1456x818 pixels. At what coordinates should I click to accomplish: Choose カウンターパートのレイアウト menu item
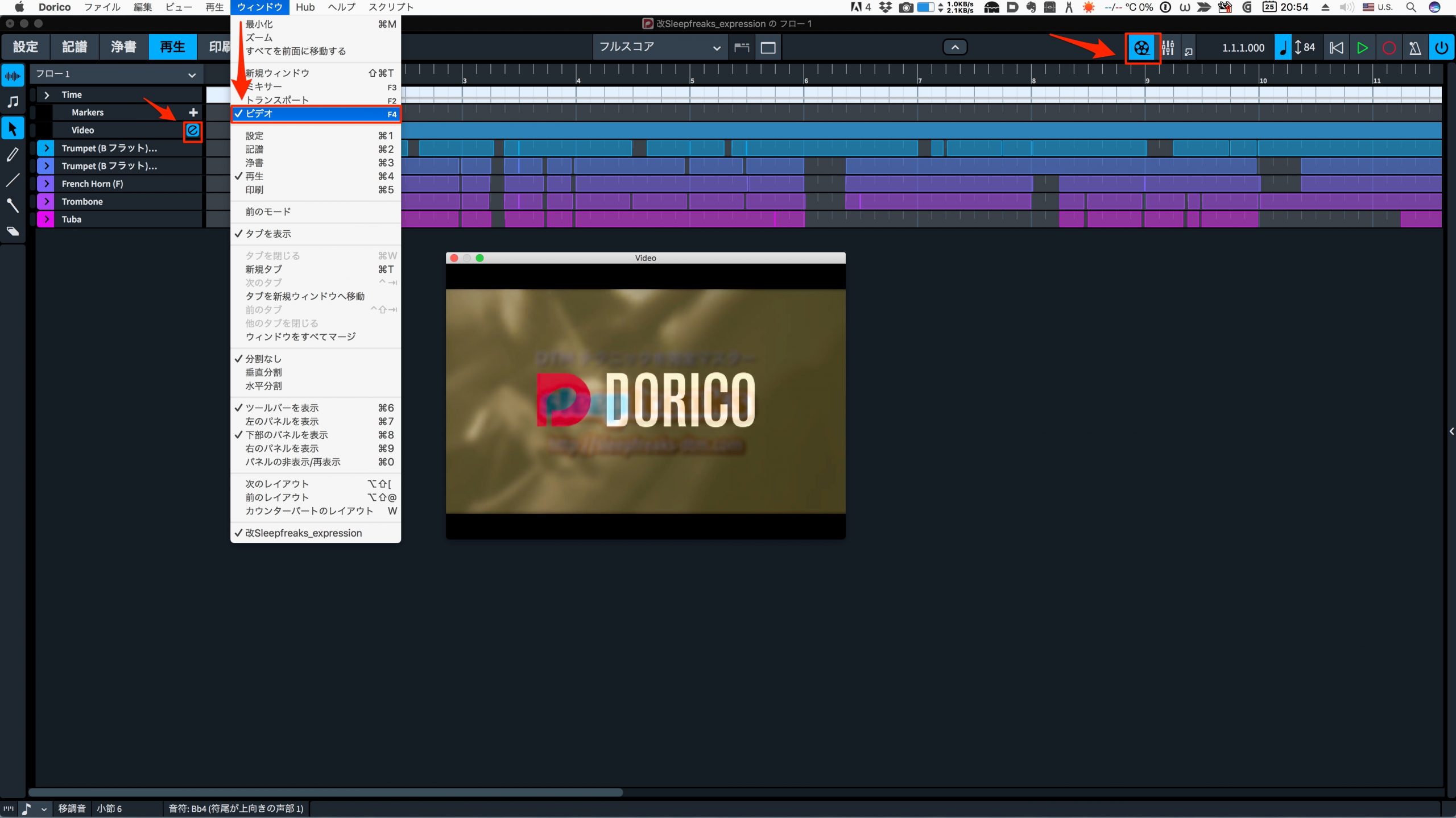coord(316,511)
